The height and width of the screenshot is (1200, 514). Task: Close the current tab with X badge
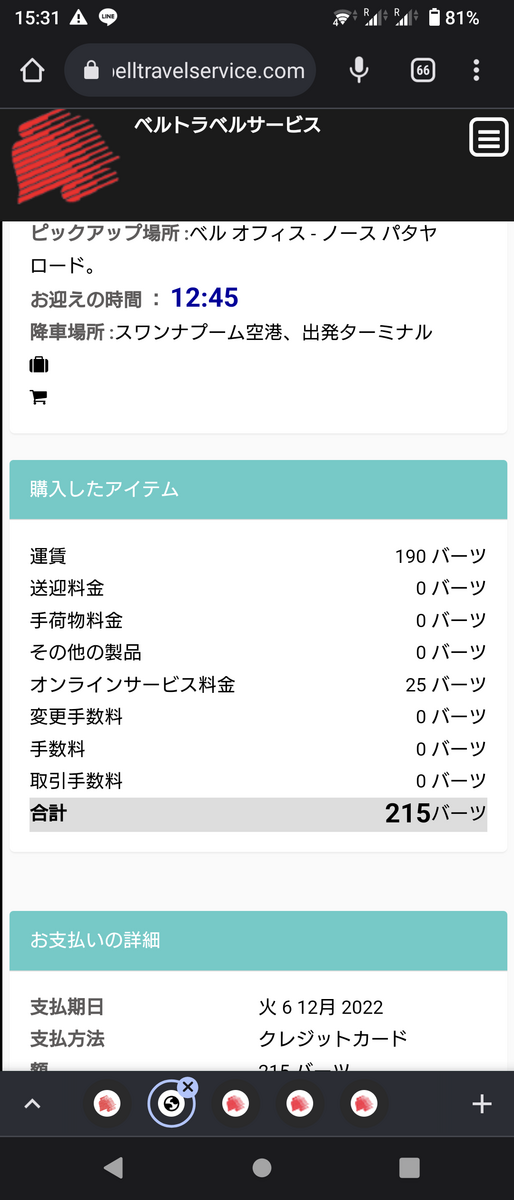point(188,1087)
